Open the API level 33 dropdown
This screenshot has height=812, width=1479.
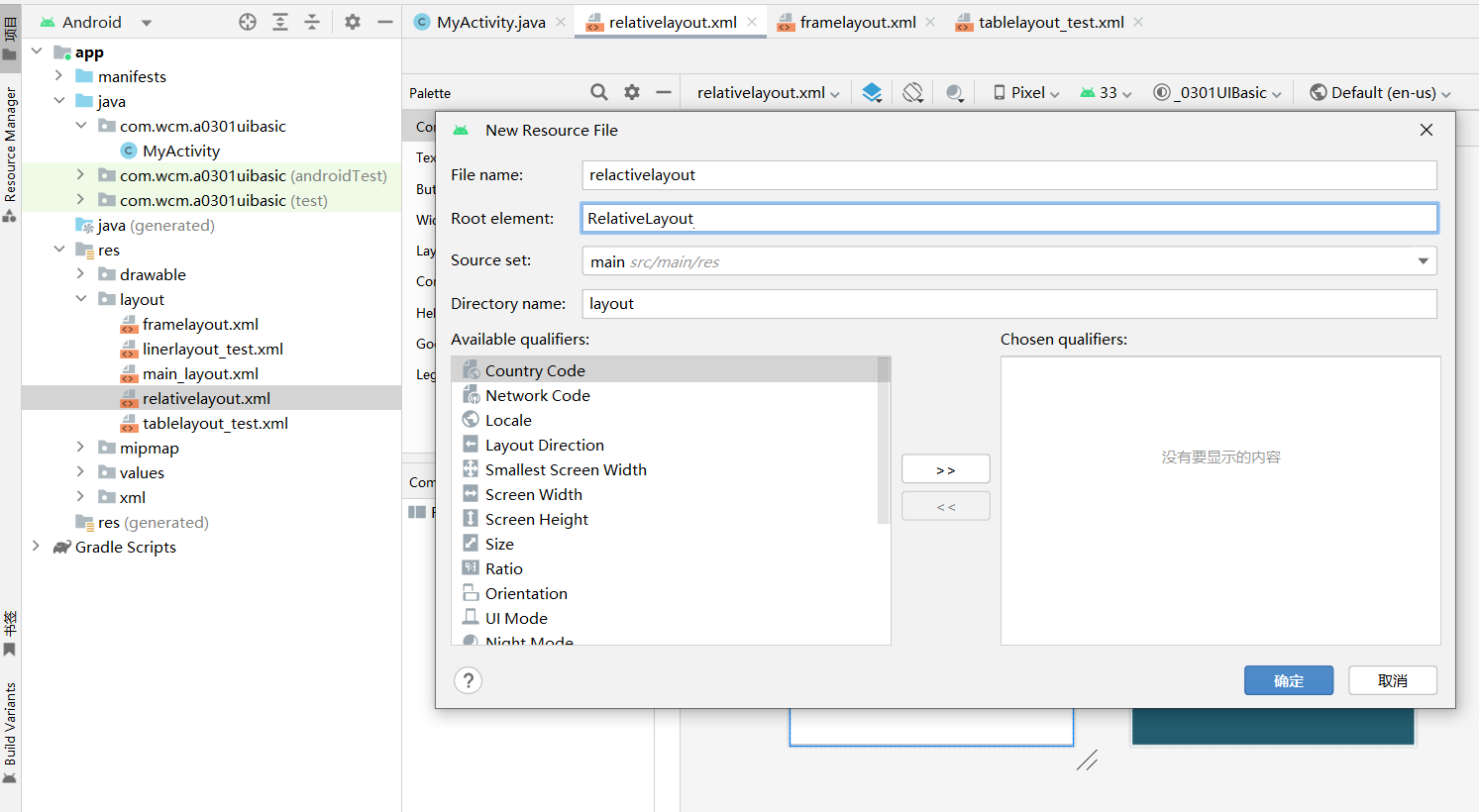1107,92
